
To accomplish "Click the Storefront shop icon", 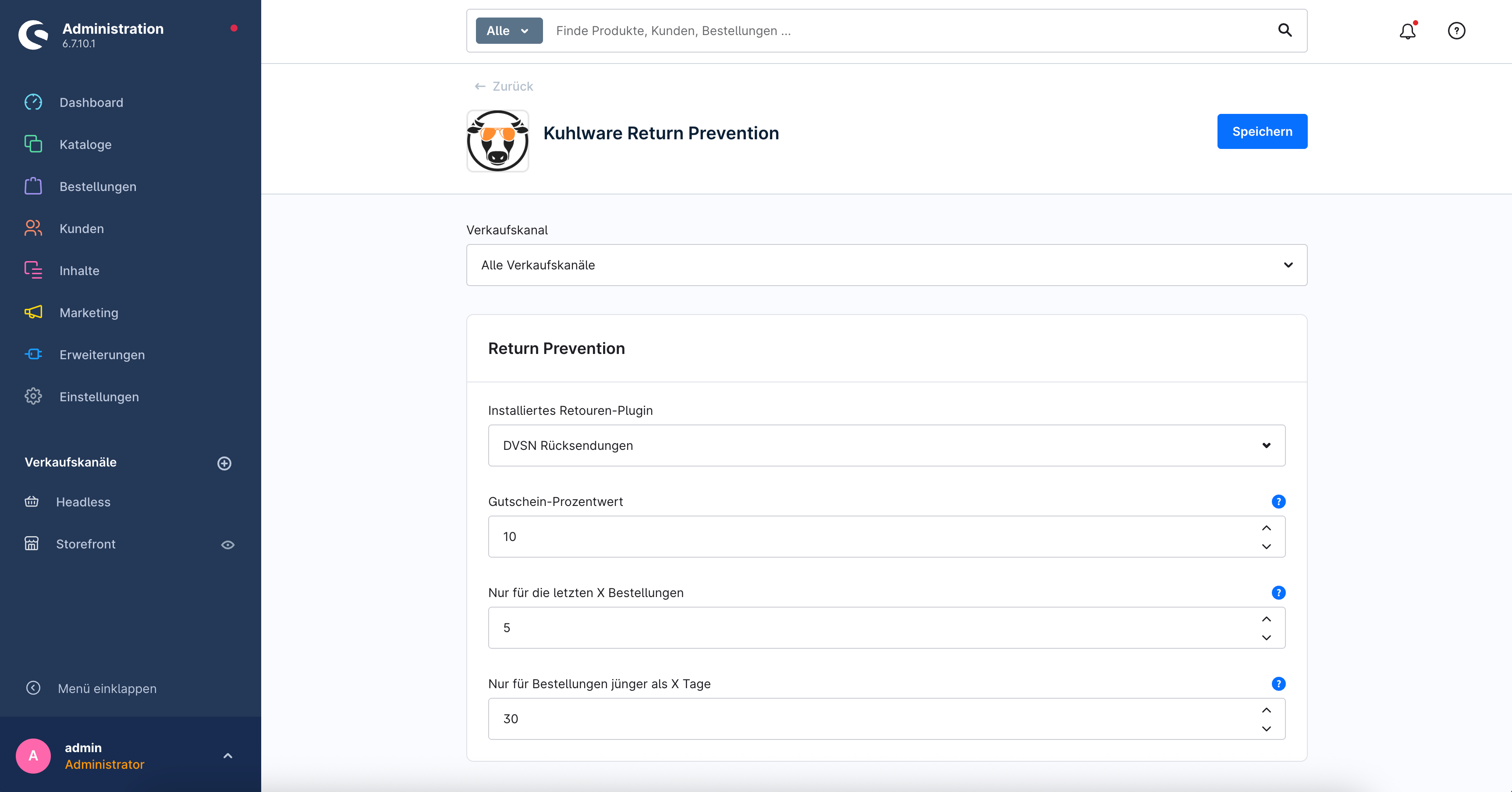I will pyautogui.click(x=32, y=544).
